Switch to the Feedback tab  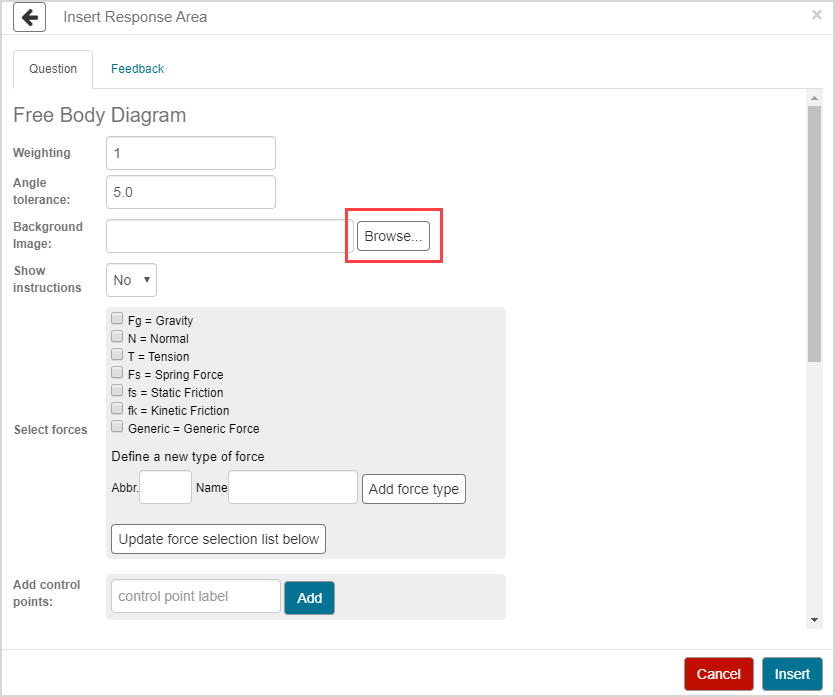coord(137,69)
